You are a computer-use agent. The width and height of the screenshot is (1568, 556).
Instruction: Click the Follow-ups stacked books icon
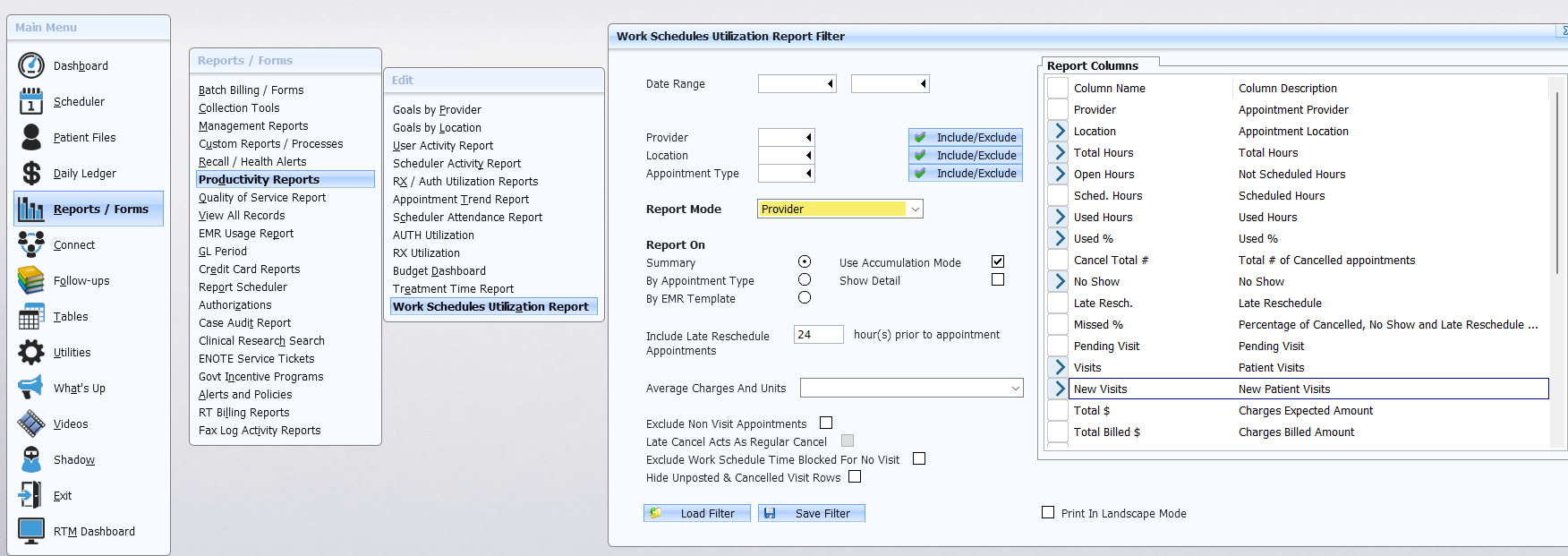click(31, 280)
